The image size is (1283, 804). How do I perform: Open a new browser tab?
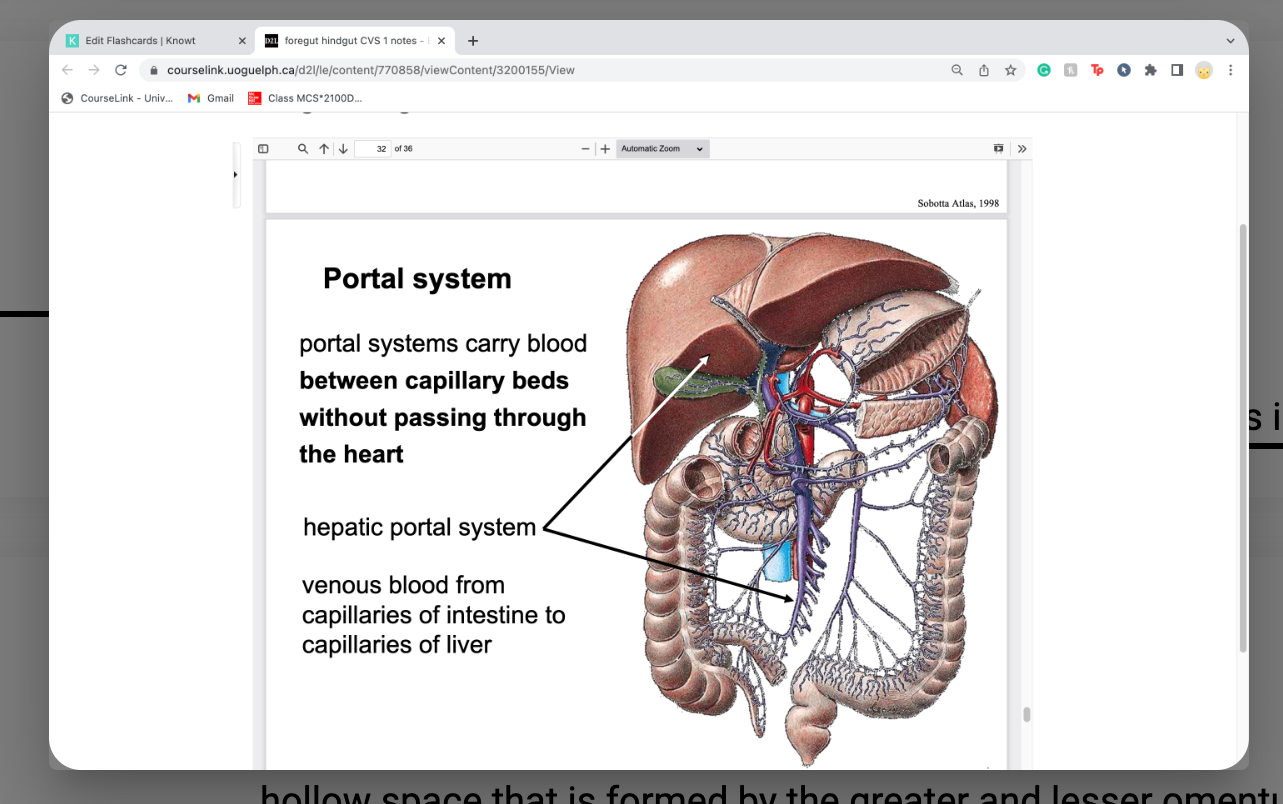[473, 41]
